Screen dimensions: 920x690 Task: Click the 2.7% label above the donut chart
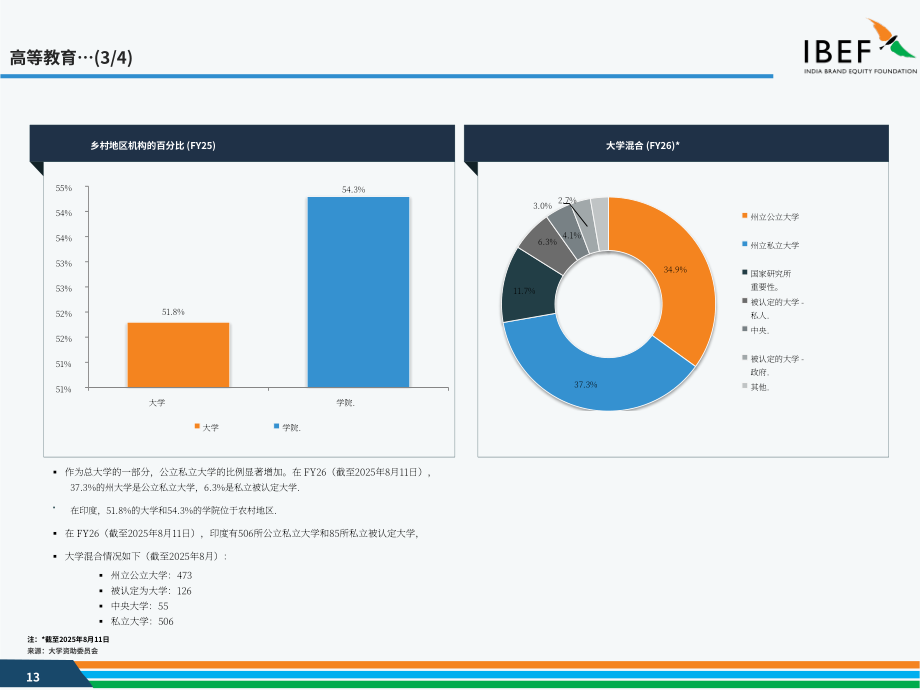pyautogui.click(x=567, y=200)
